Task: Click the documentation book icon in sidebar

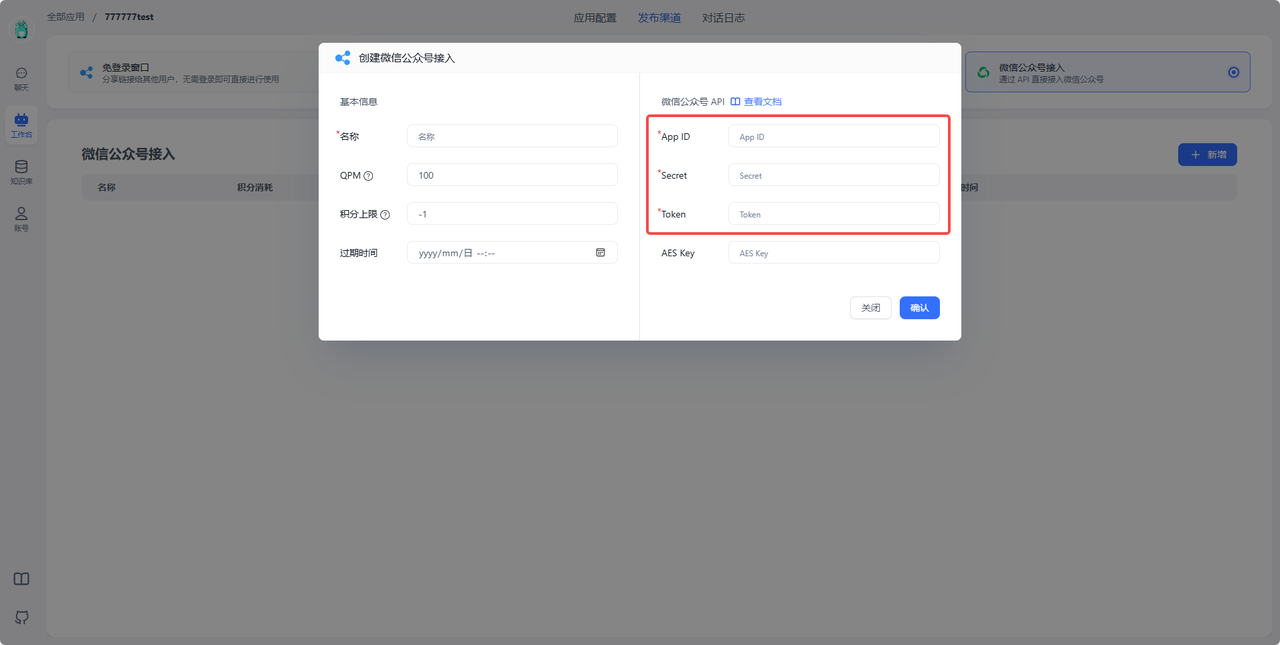Action: (21, 578)
